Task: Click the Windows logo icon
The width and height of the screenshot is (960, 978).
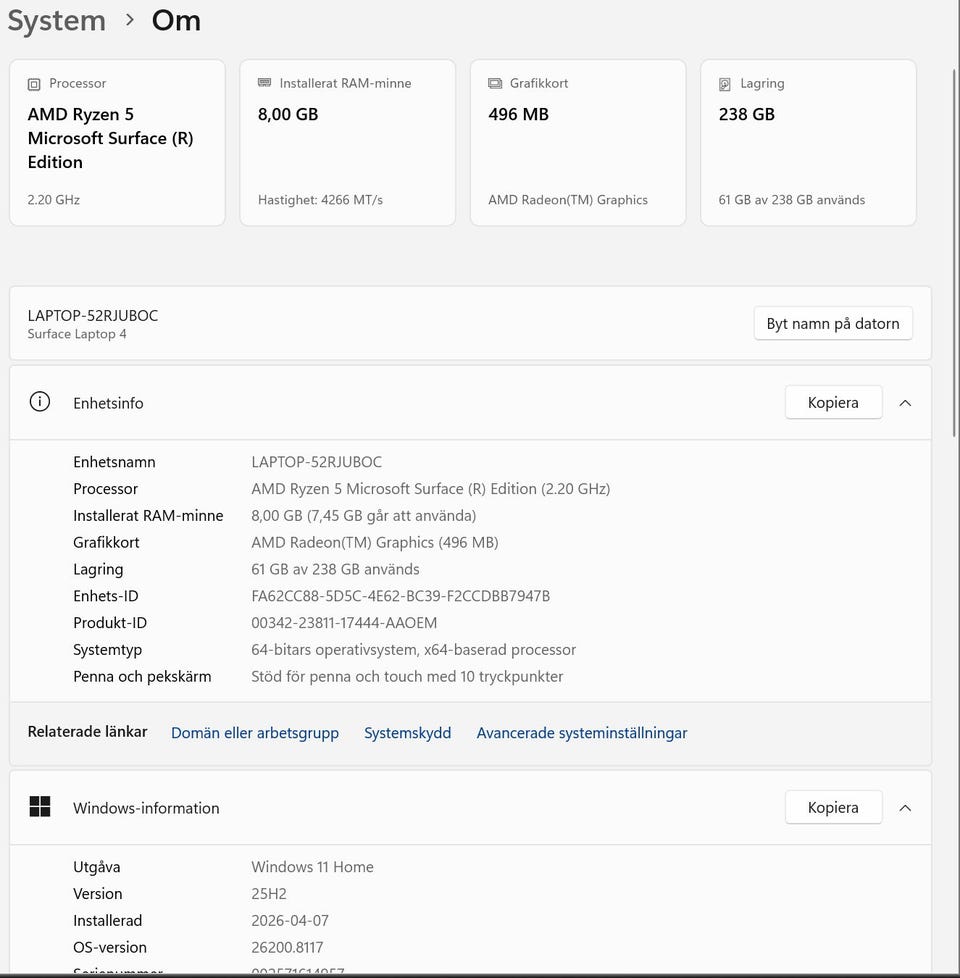Action: tap(40, 807)
